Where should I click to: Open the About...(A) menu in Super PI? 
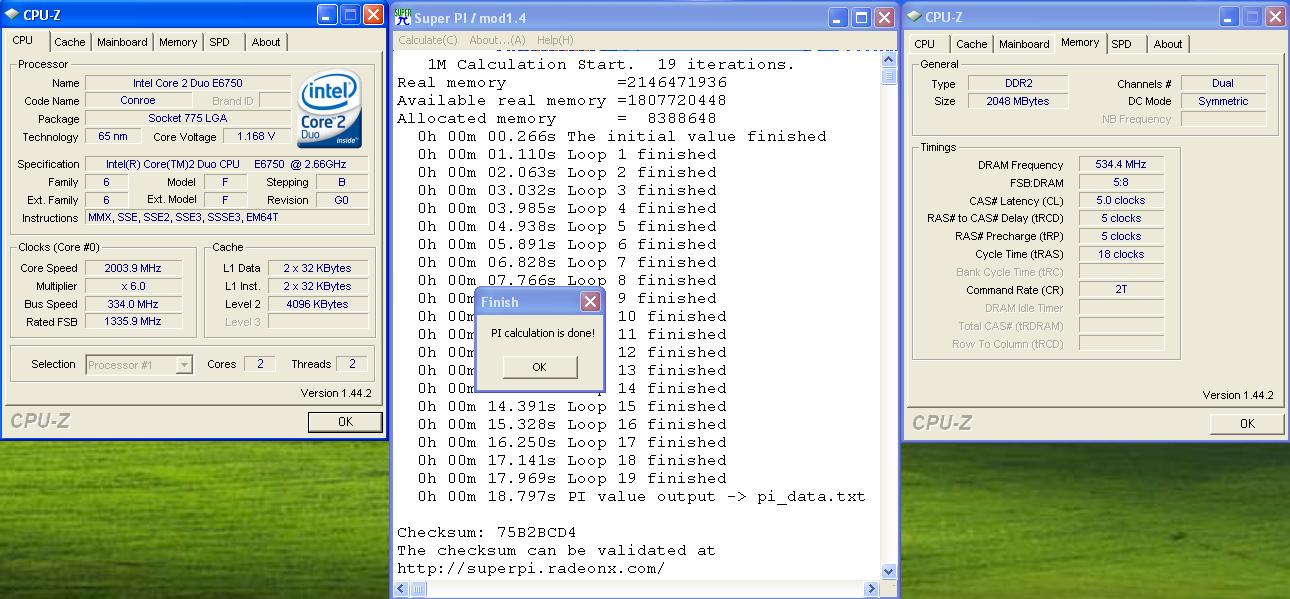(497, 40)
